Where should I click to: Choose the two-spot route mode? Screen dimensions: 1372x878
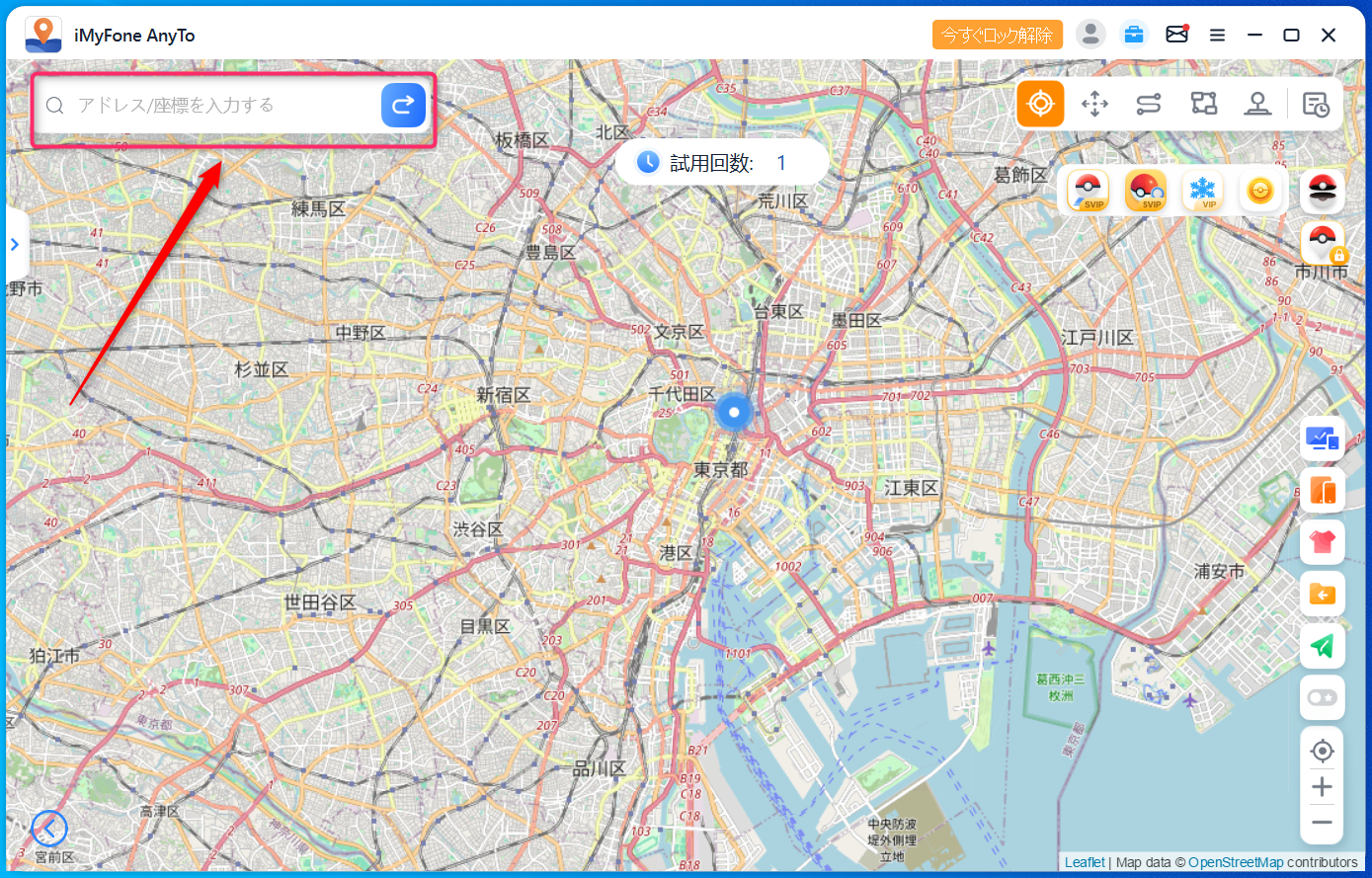1148,104
